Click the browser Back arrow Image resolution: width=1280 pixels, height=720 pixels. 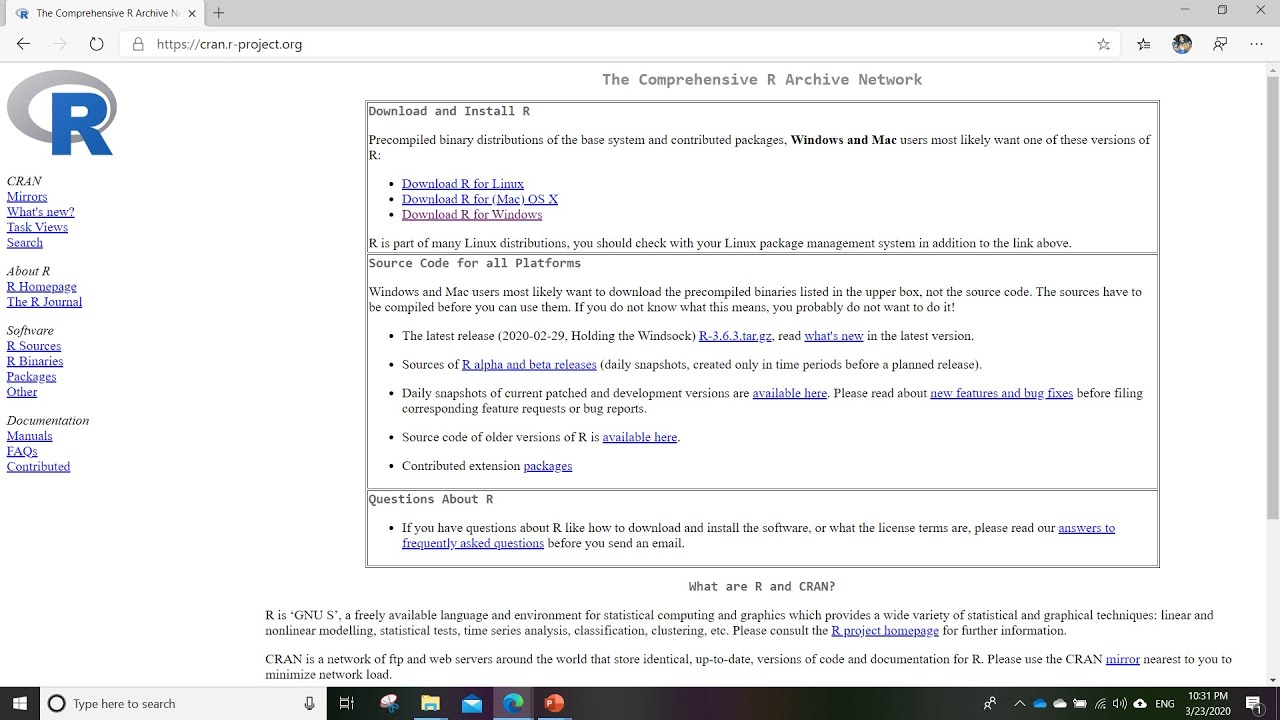click(23, 44)
